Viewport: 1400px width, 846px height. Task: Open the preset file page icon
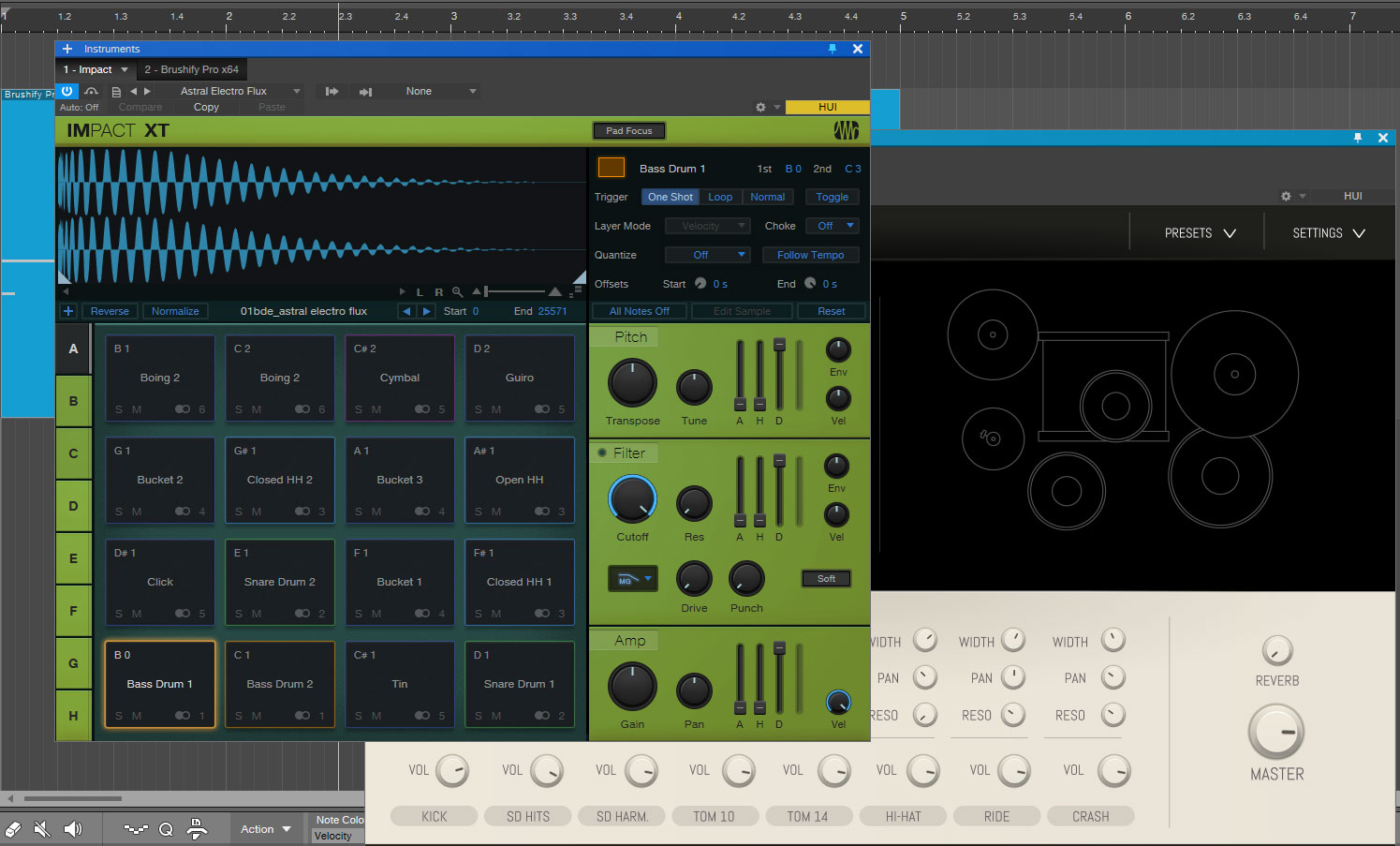(x=116, y=92)
